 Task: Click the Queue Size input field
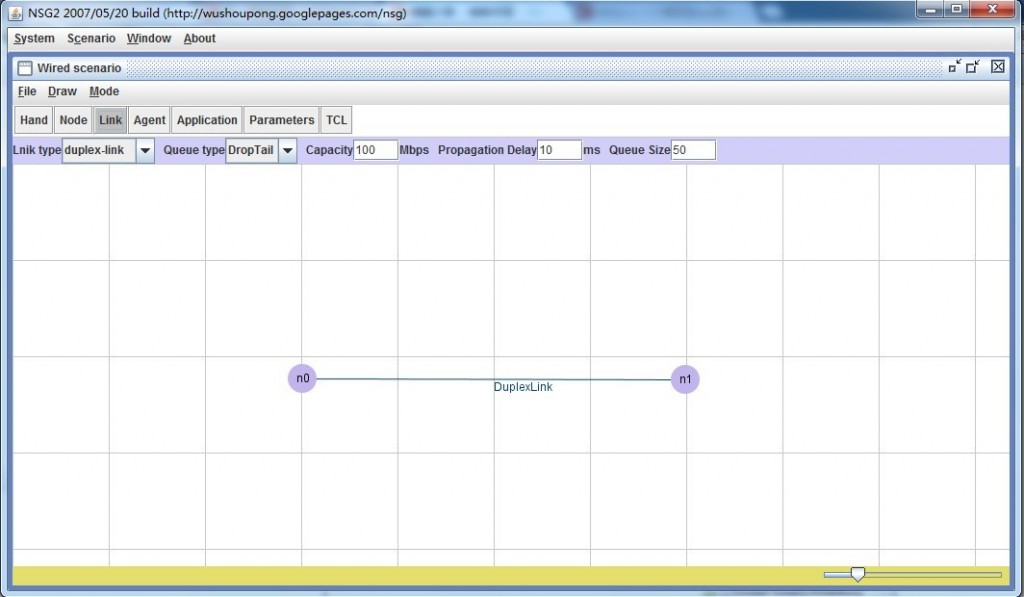click(x=693, y=150)
